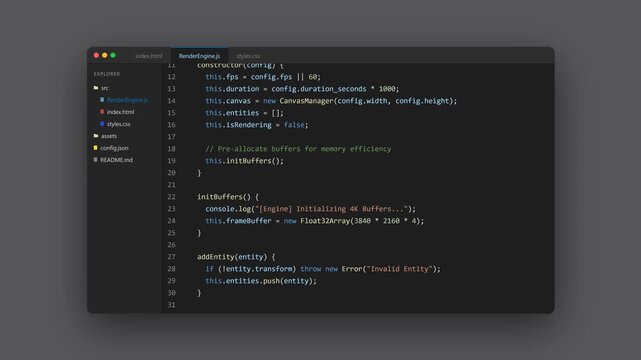Click the src folder icon
The width and height of the screenshot is (641, 360).
point(96,88)
